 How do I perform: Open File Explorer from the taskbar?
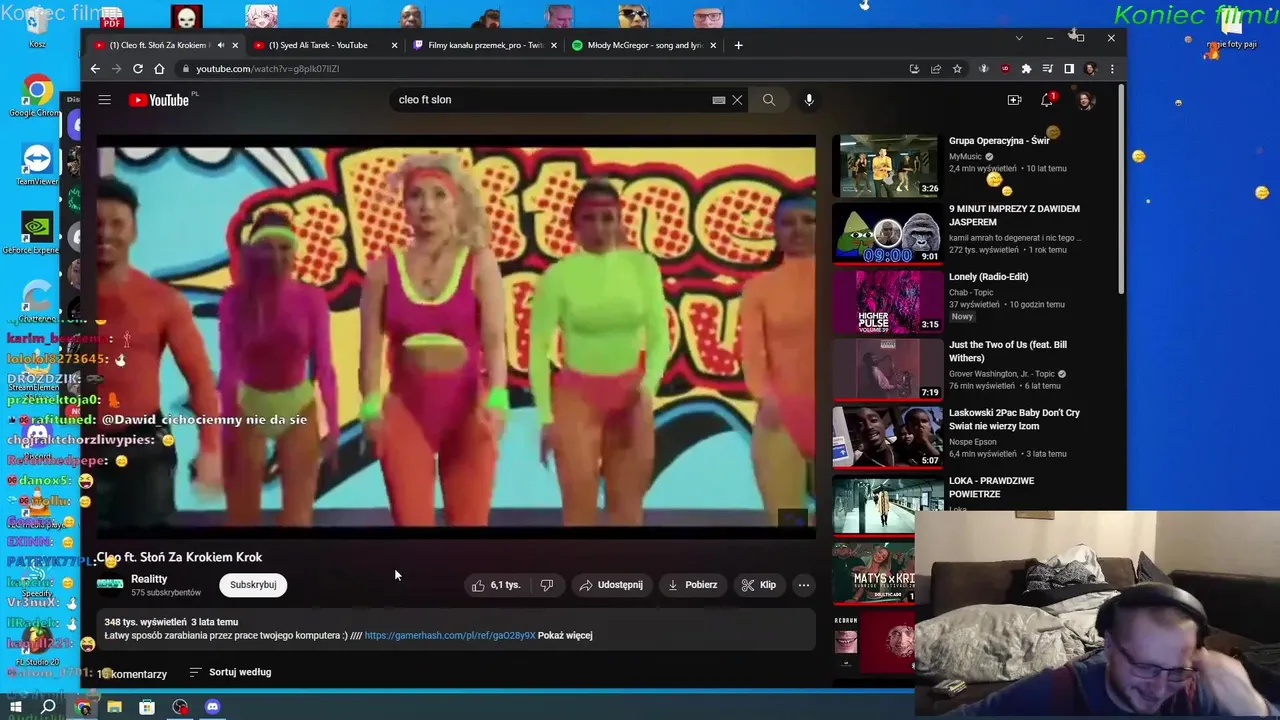(x=114, y=707)
